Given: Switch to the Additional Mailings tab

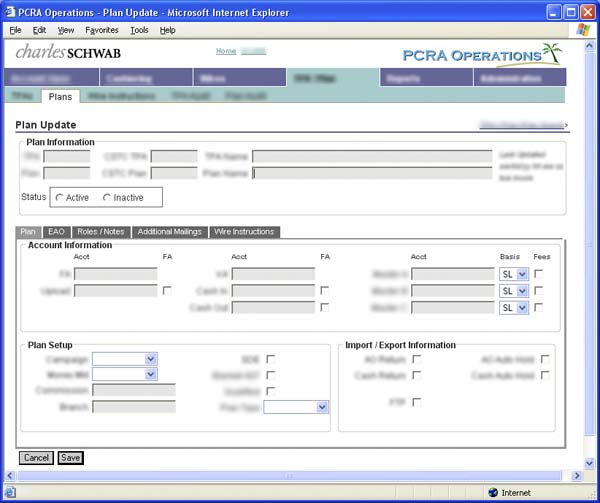Looking at the screenshot, I should [x=170, y=232].
